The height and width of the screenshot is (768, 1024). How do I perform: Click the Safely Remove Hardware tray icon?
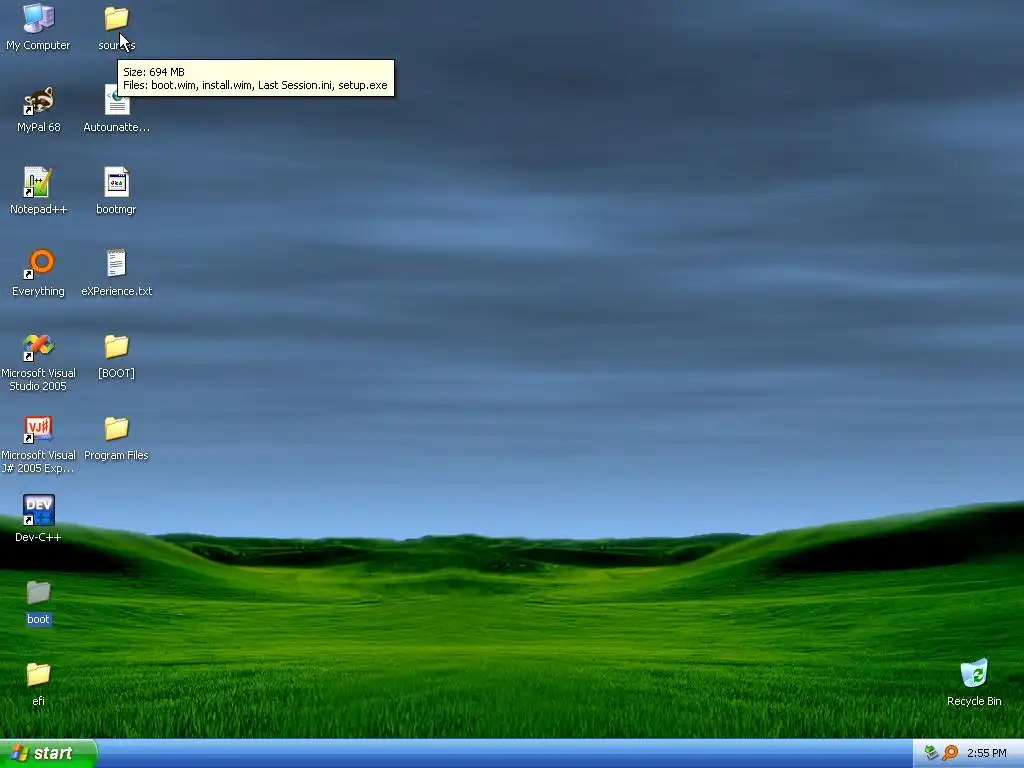[x=932, y=753]
